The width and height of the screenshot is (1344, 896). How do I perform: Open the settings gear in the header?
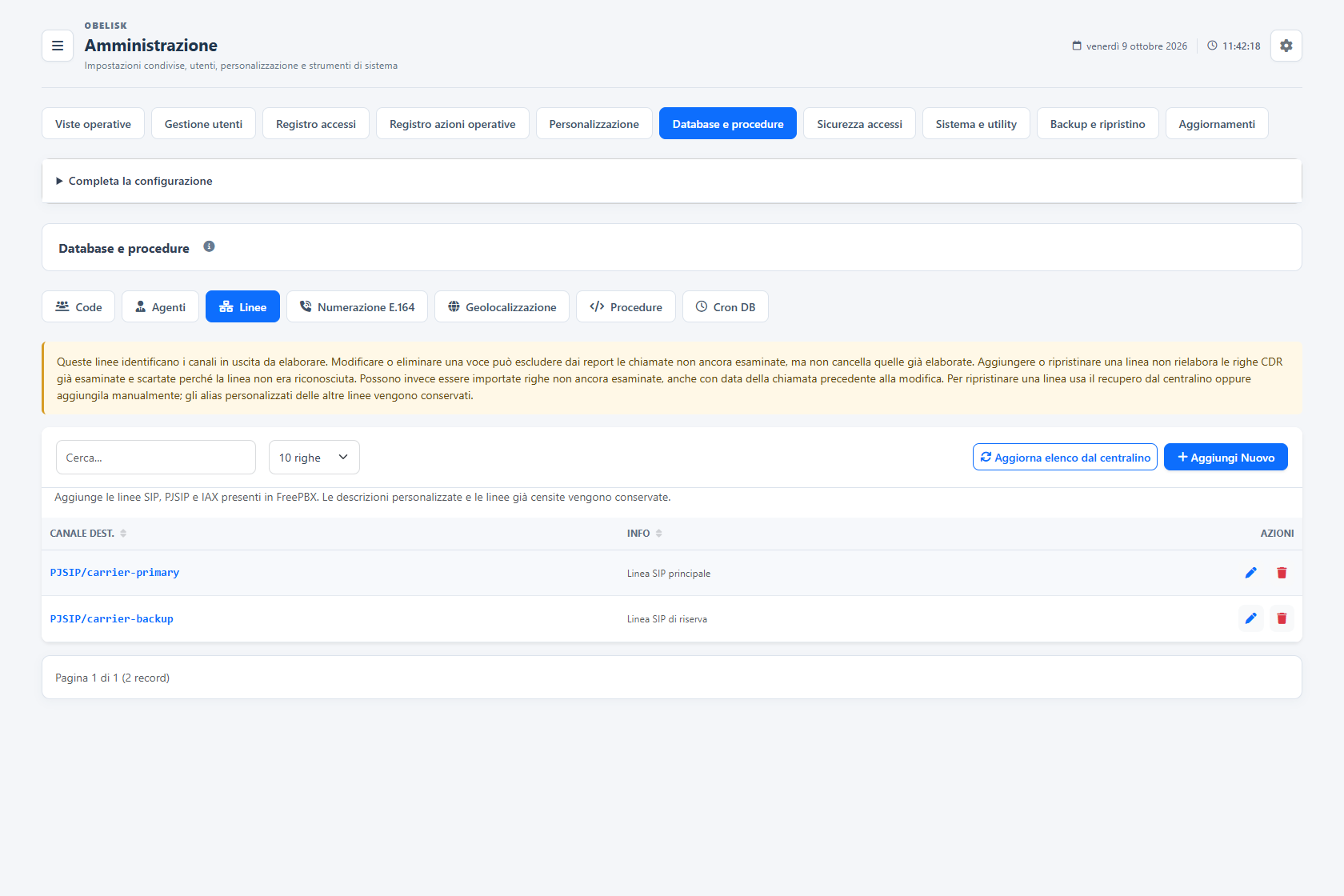click(x=1286, y=46)
